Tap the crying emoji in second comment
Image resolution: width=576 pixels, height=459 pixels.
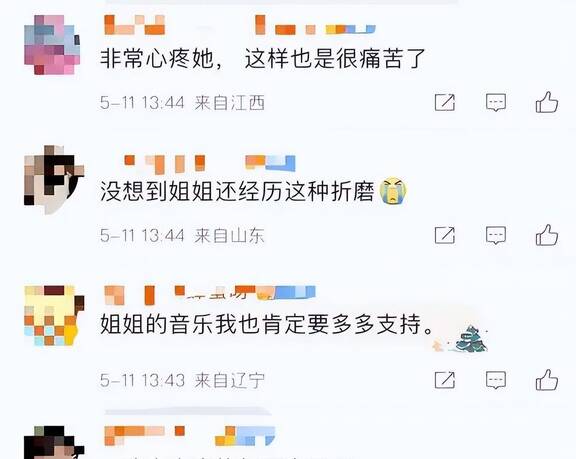393,191
